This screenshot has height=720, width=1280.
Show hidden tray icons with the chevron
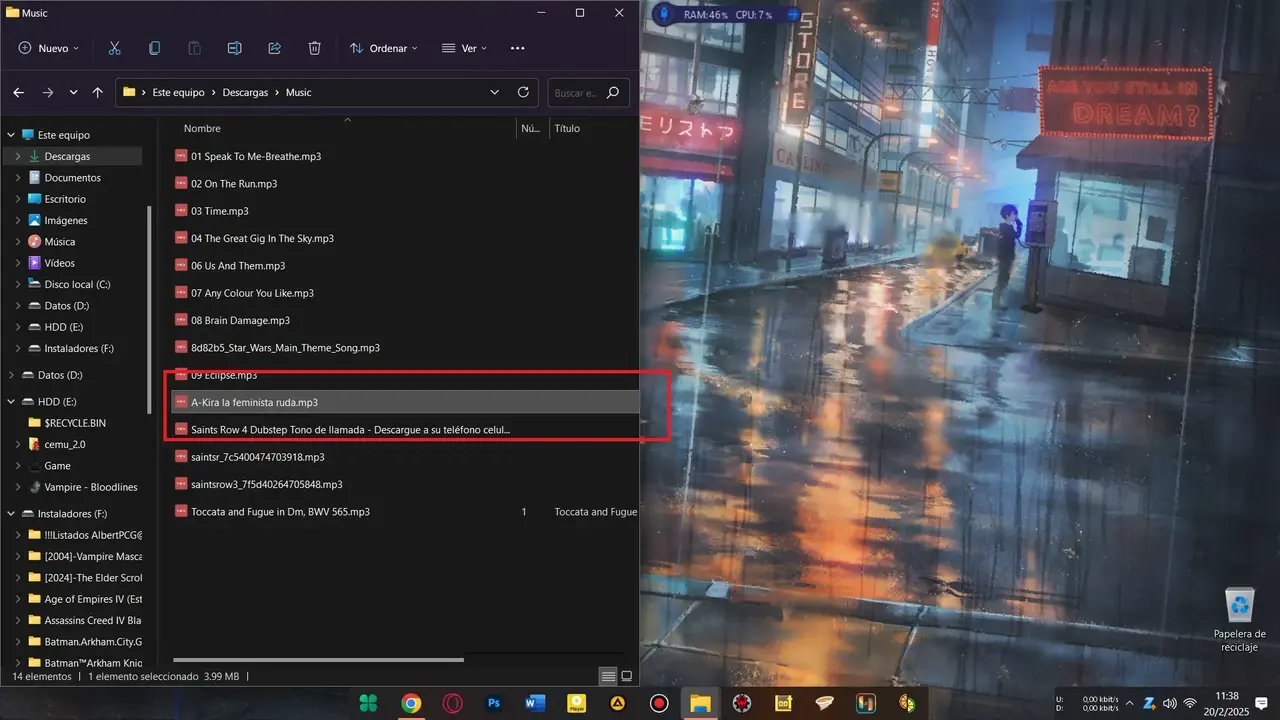point(1129,703)
